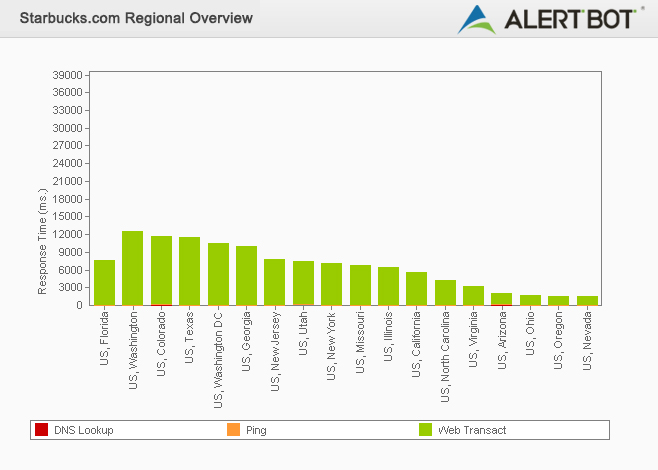Viewport: 658px width, 470px height.
Task: Select the US, Colorado bar
Action: [161, 270]
